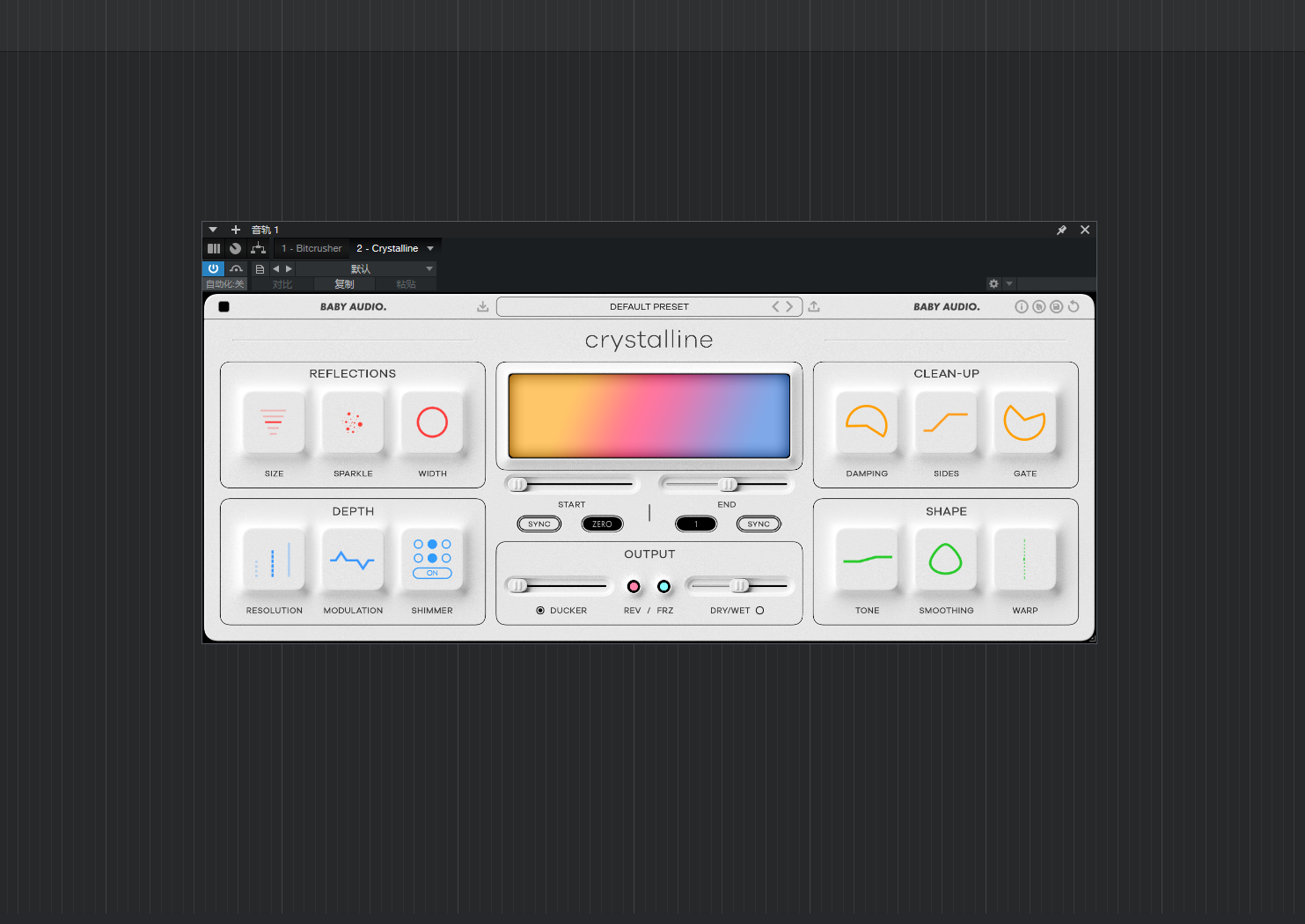This screenshot has height=924, width=1305.
Task: Click the Resolution bars control
Action: click(274, 560)
